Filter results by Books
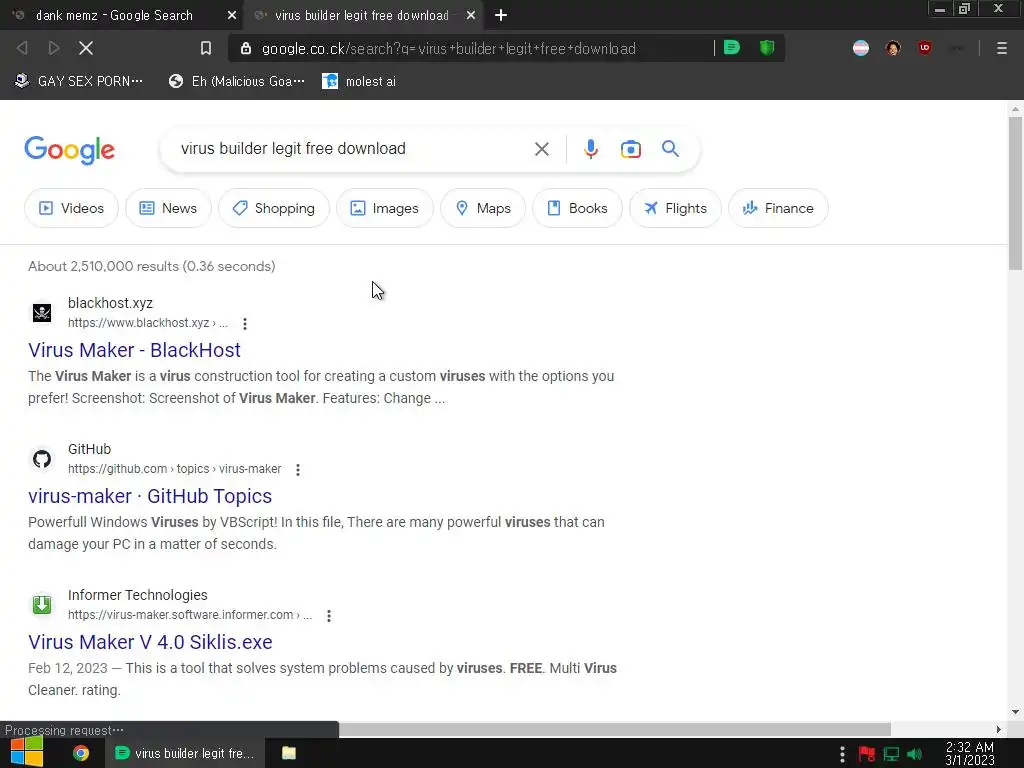Viewport: 1024px width, 768px height. pyautogui.click(x=577, y=208)
